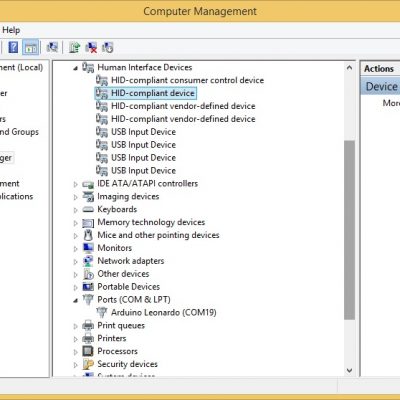400x400 pixels.
Task: Click the Mice and other pointing devices icon
Action: click(88, 235)
